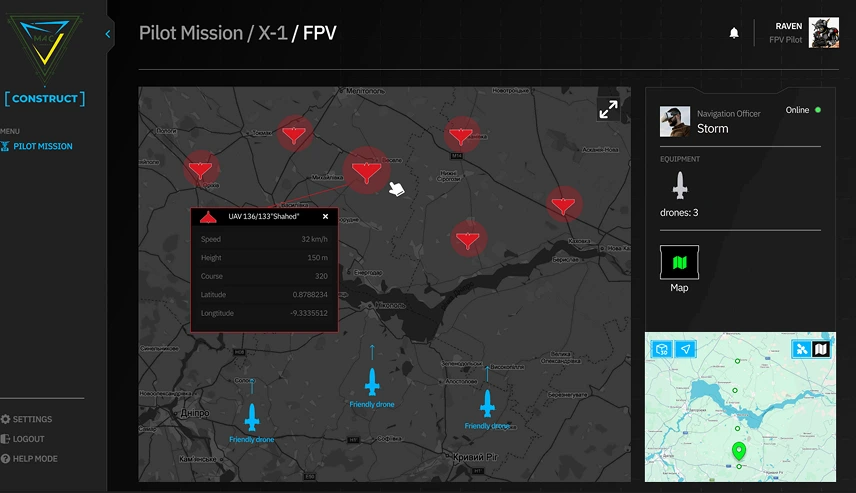Click the Latitude value '0.8788234'
856x493 pixels.
coord(310,295)
